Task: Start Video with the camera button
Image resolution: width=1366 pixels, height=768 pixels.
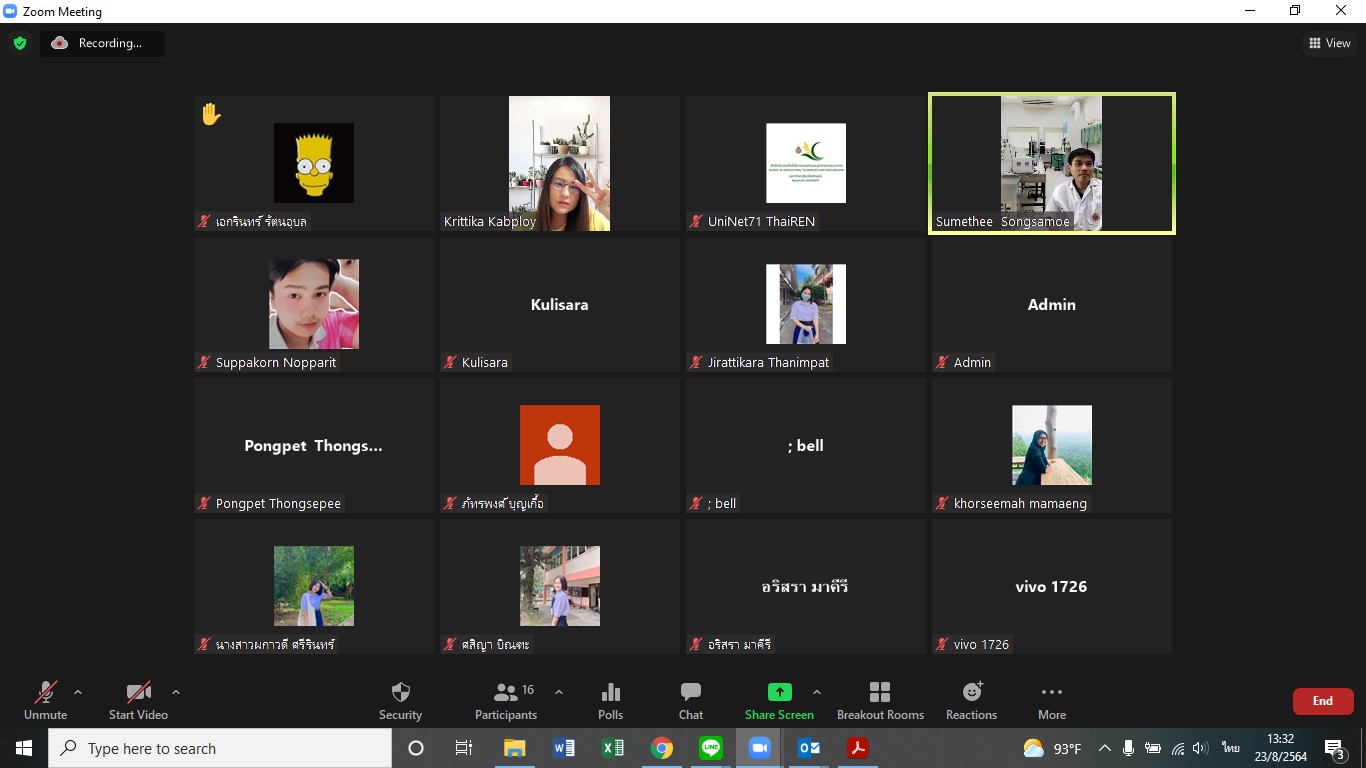Action: tap(138, 700)
